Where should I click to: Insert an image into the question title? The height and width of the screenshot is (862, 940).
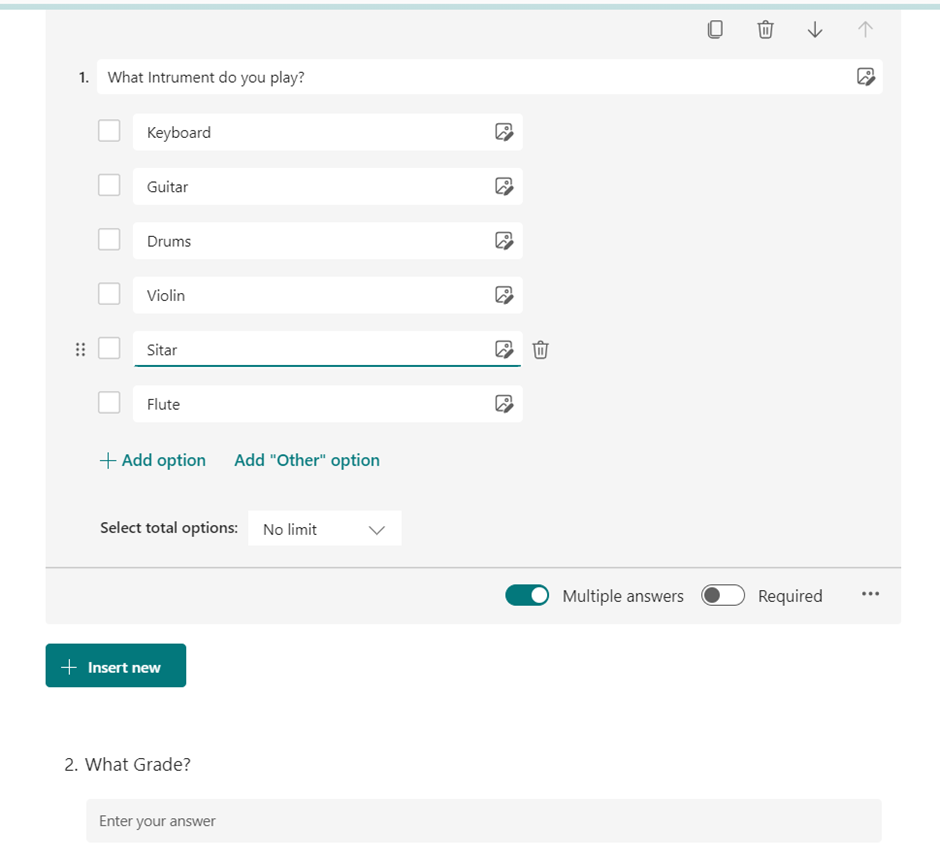click(866, 76)
